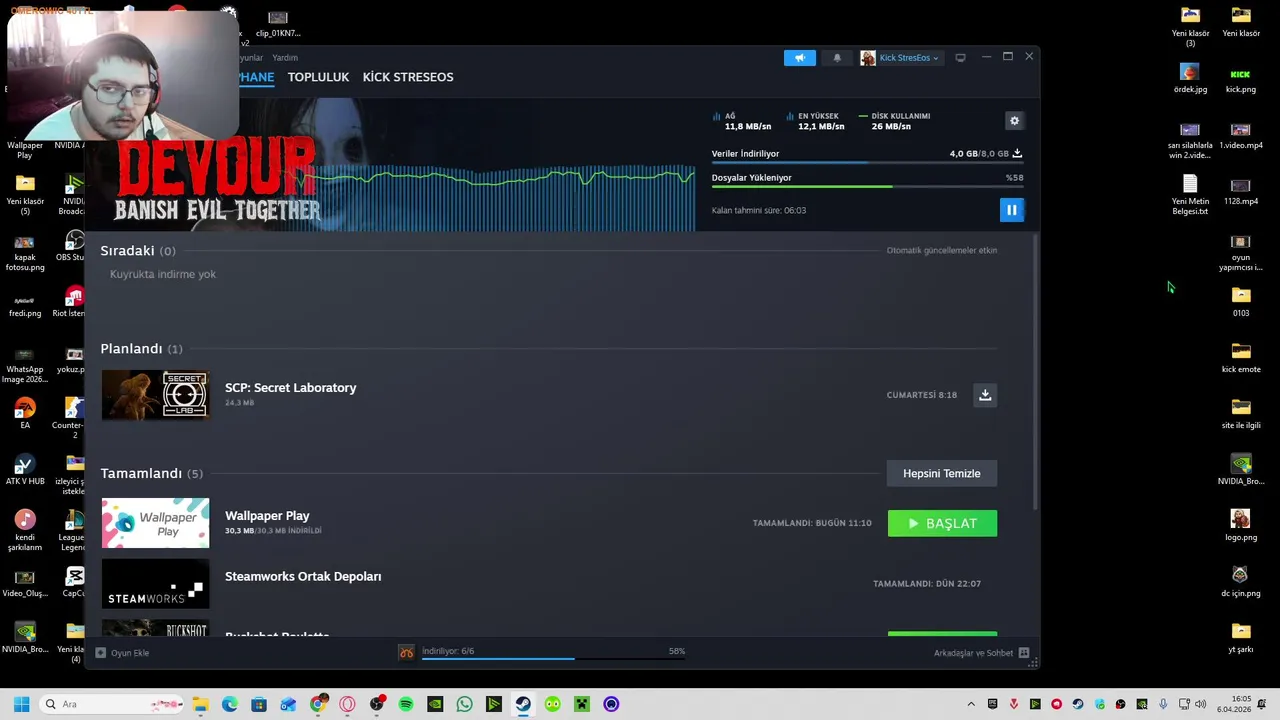Open SCP: Secret Laboratory title link

pyautogui.click(x=290, y=388)
